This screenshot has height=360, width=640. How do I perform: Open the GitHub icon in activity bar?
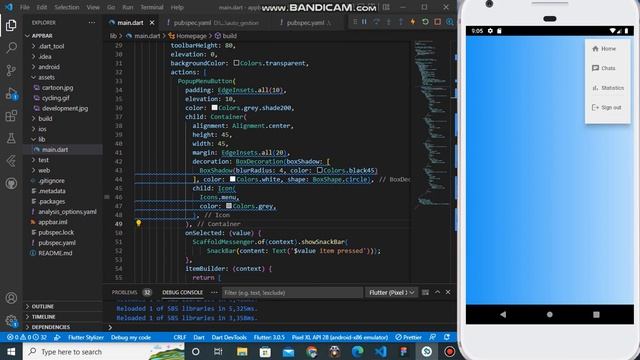(11, 183)
